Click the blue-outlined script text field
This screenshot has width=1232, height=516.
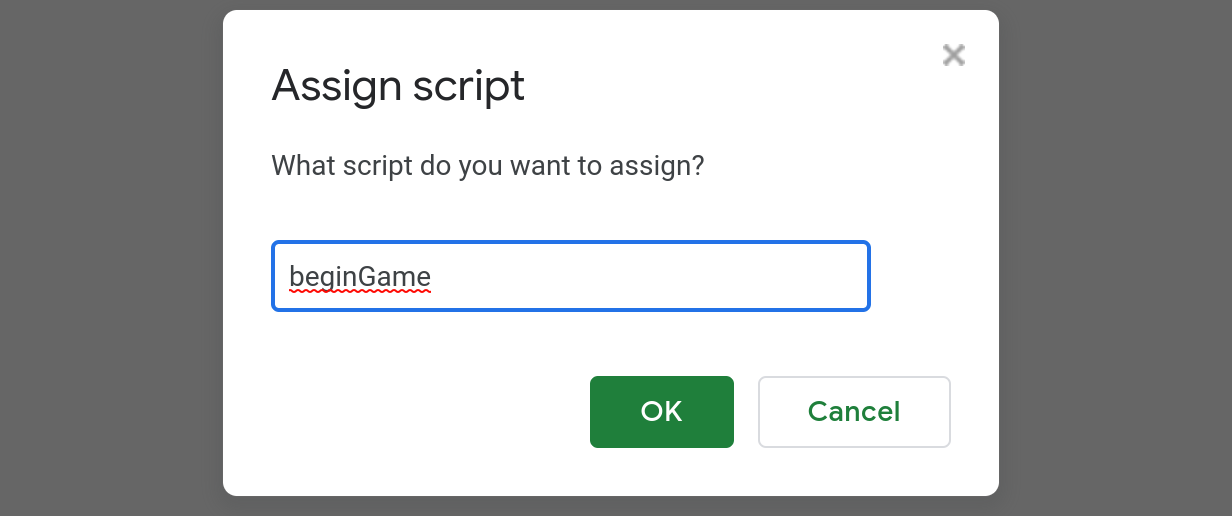click(x=571, y=276)
